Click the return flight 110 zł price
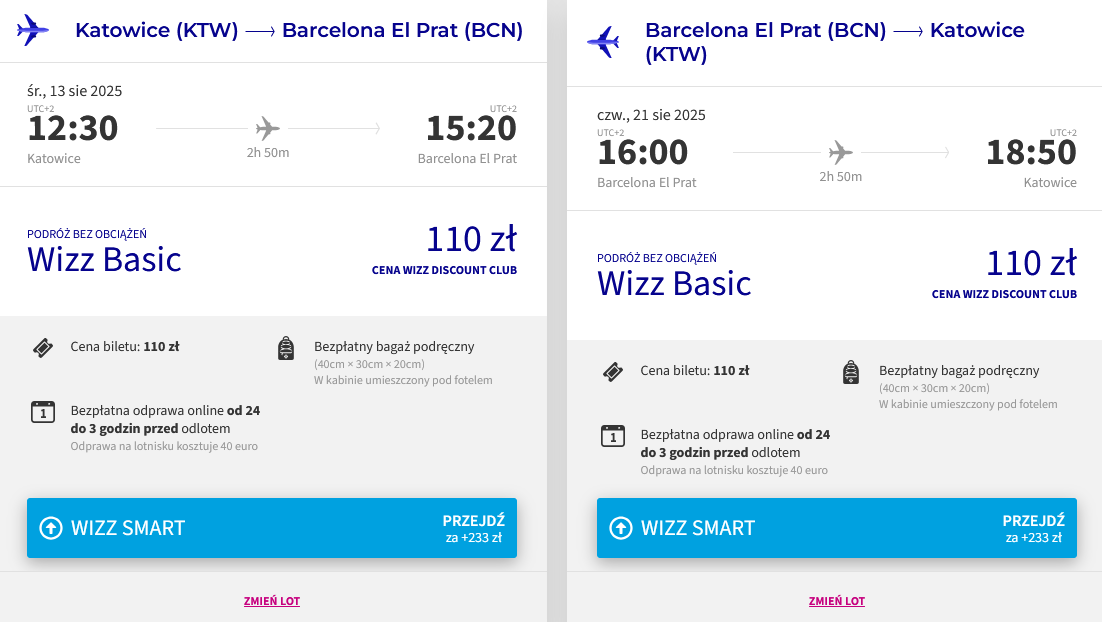This screenshot has width=1102, height=622. [x=1031, y=263]
